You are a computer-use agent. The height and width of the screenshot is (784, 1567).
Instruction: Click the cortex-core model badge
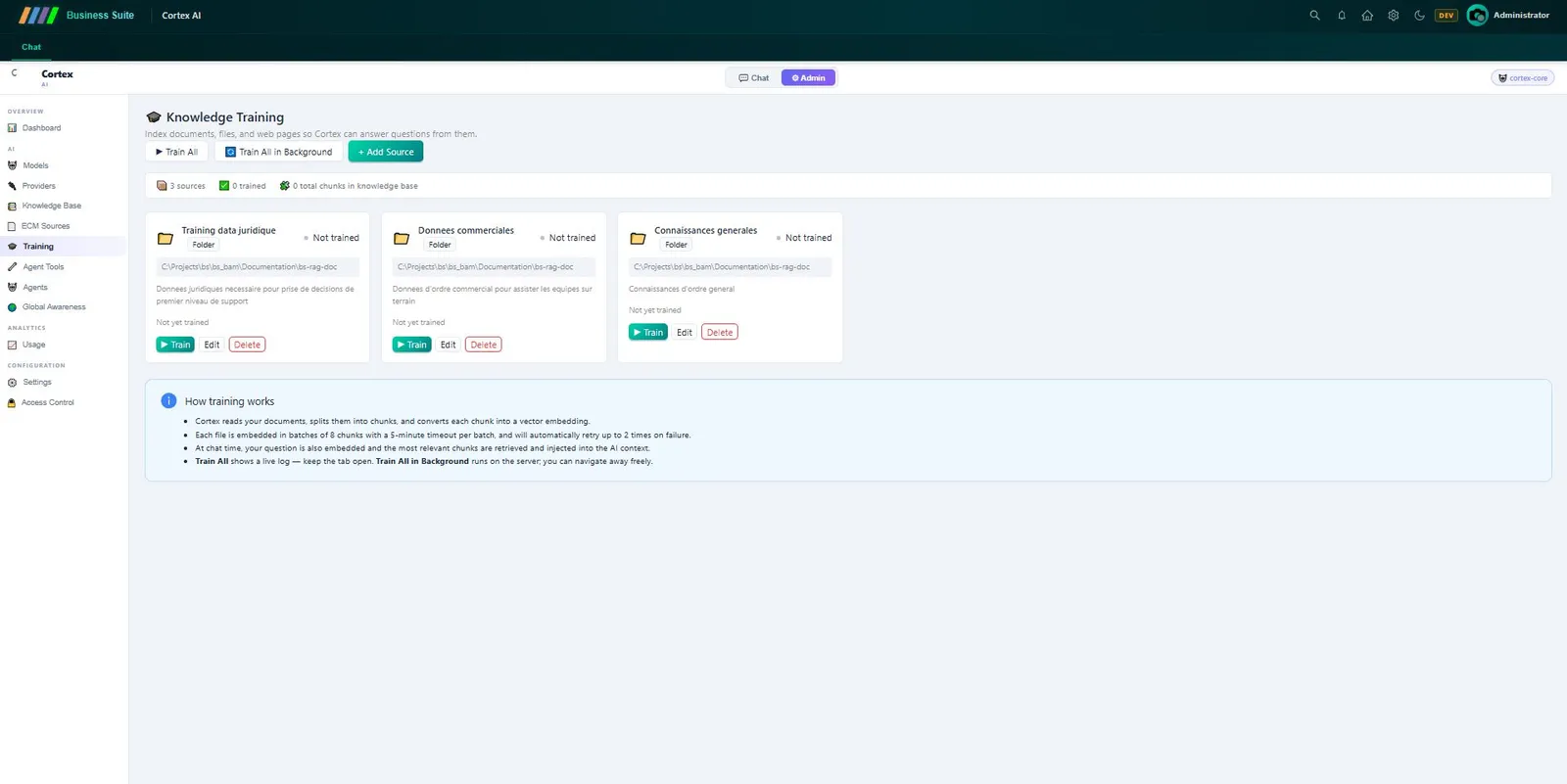[x=1522, y=78]
